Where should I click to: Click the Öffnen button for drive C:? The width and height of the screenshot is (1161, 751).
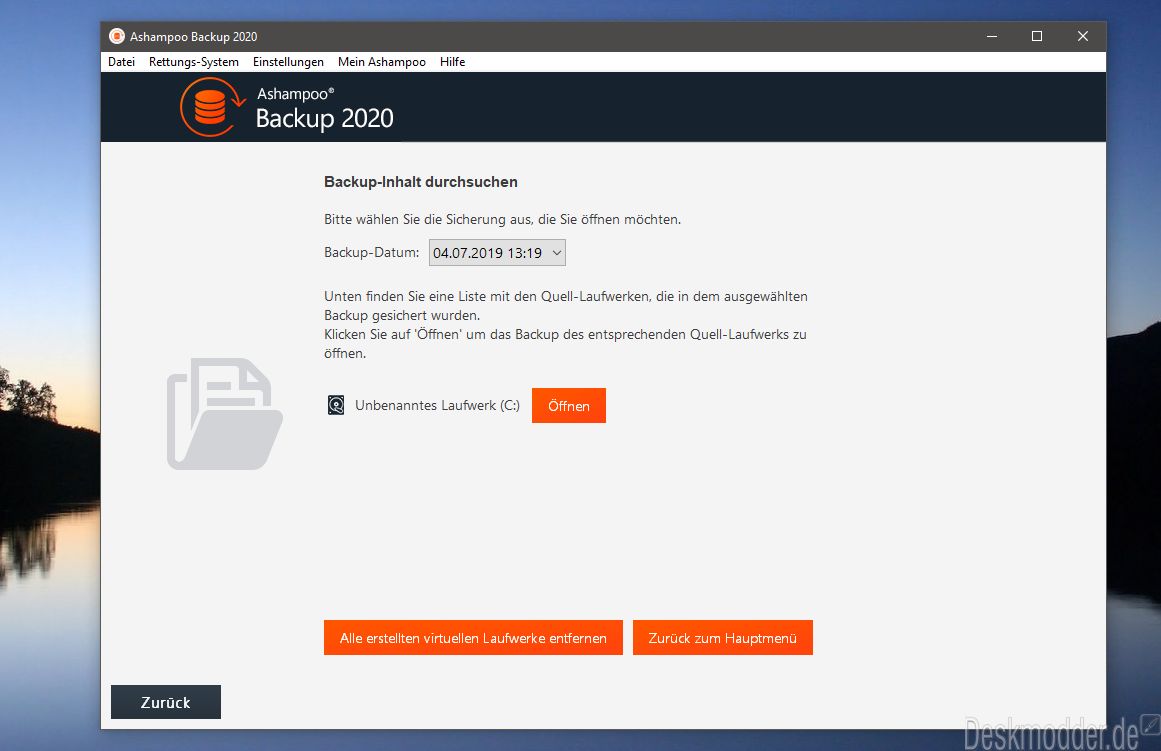569,406
